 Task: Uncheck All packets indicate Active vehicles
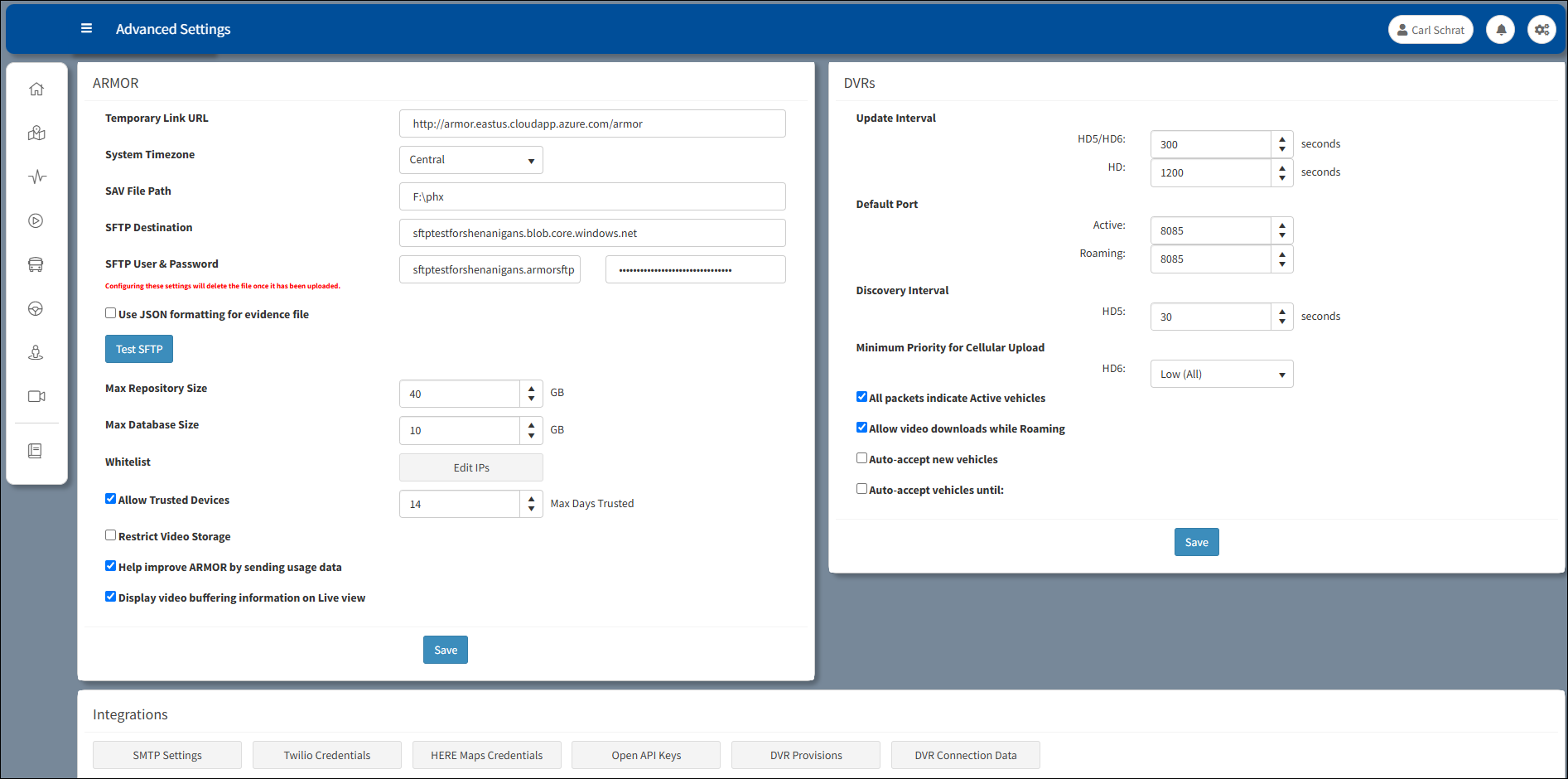point(861,397)
